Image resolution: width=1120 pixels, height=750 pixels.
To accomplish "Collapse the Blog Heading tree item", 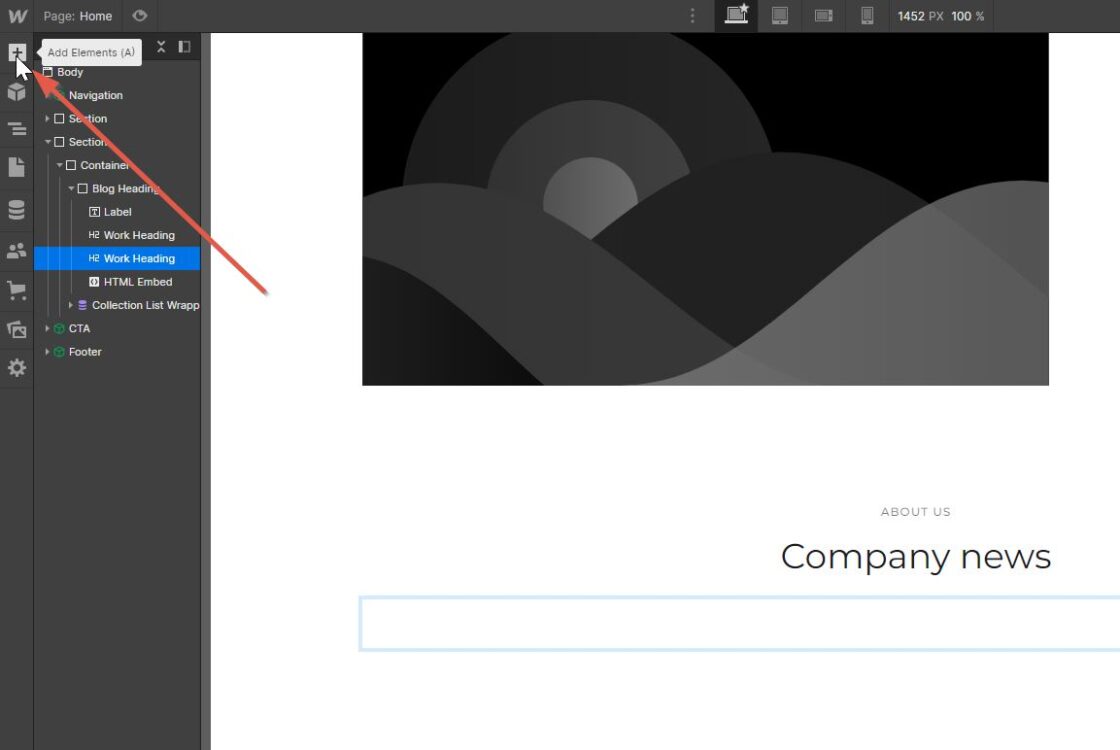I will click(x=70, y=188).
